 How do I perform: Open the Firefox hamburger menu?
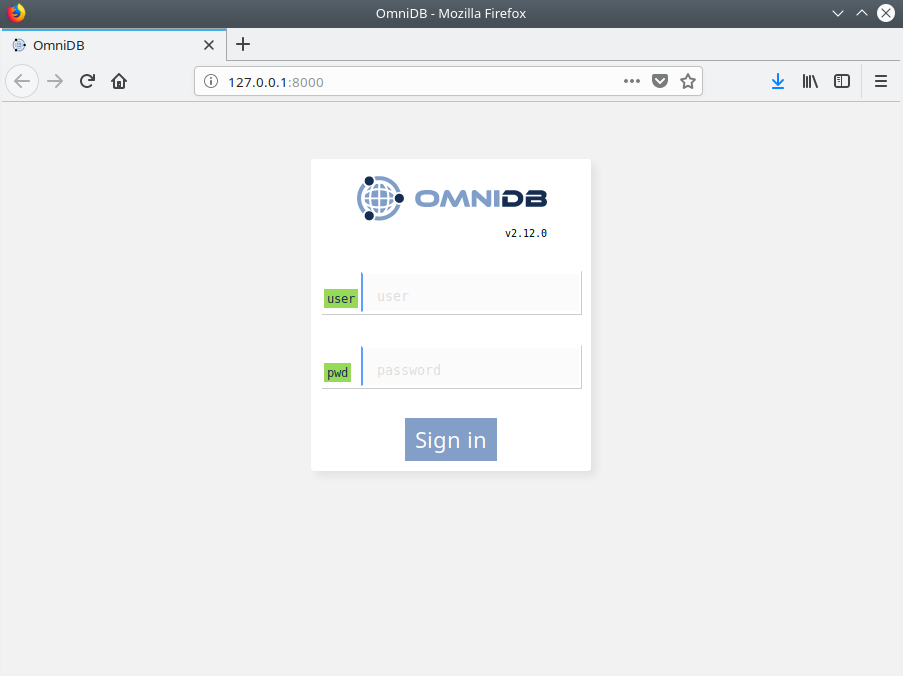[881, 82]
